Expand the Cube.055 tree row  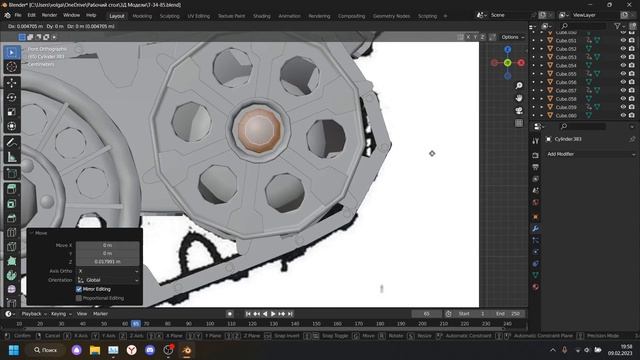[x=542, y=74]
